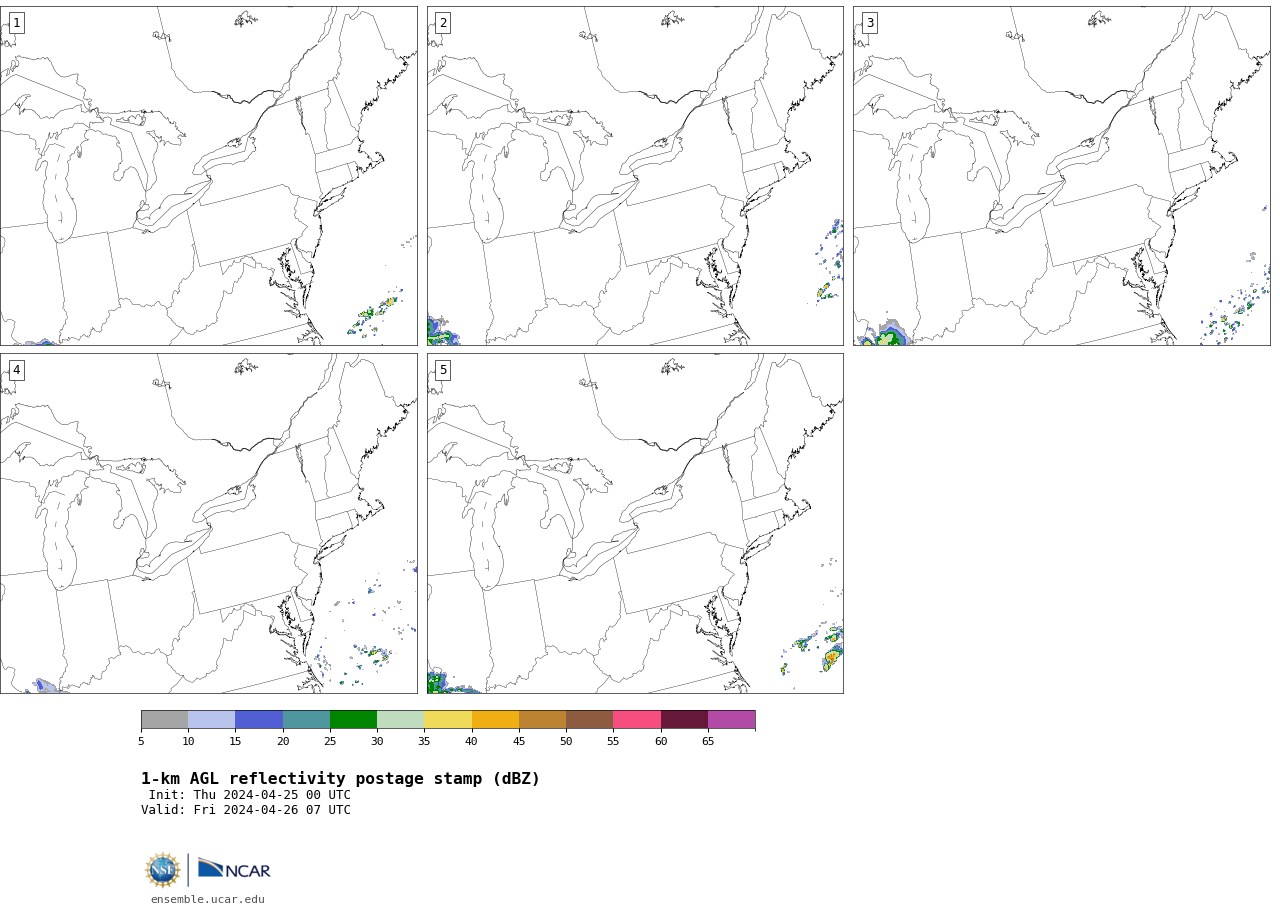Click the NCAR logo
Viewport: 1280px width, 910px height.
234,869
